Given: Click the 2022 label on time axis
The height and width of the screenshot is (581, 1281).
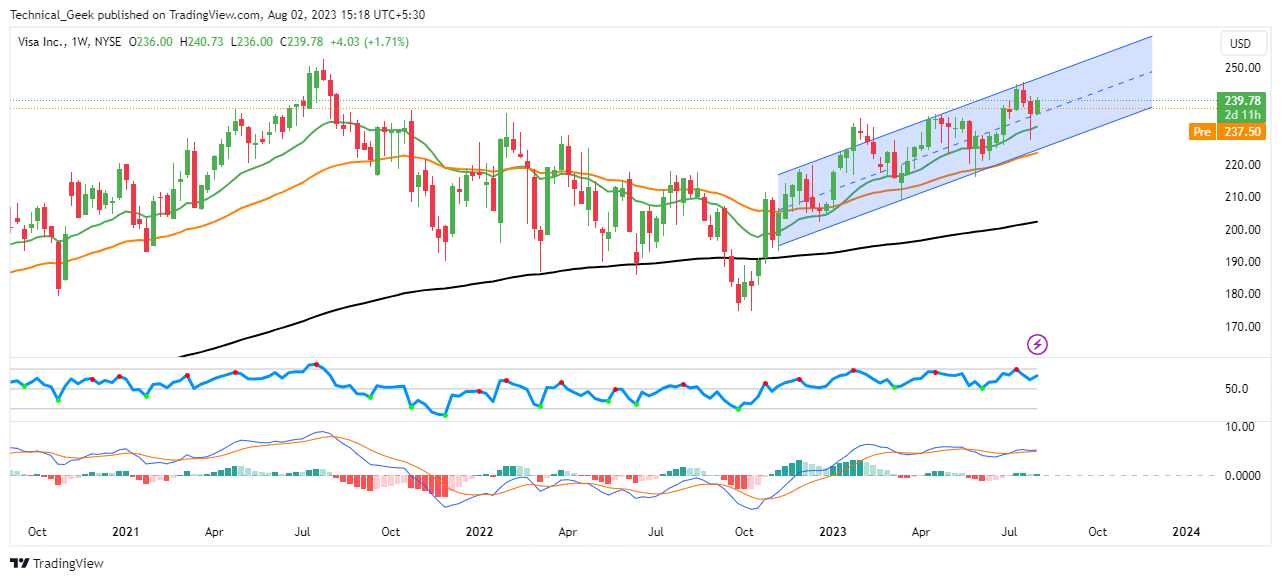Looking at the screenshot, I should 477,532.
